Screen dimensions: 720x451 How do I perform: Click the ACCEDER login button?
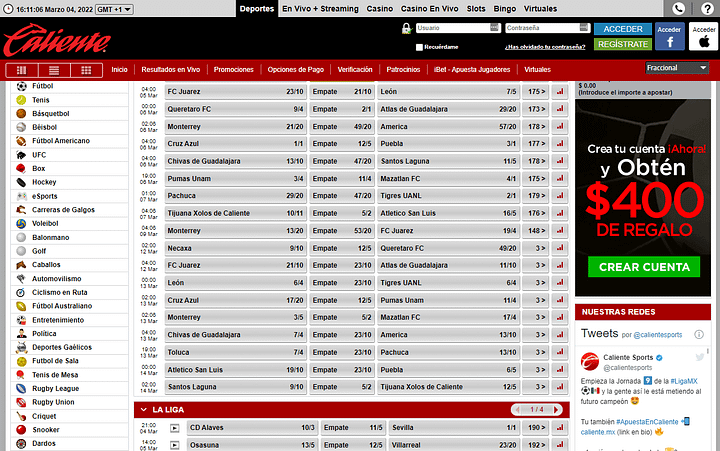[x=623, y=29]
